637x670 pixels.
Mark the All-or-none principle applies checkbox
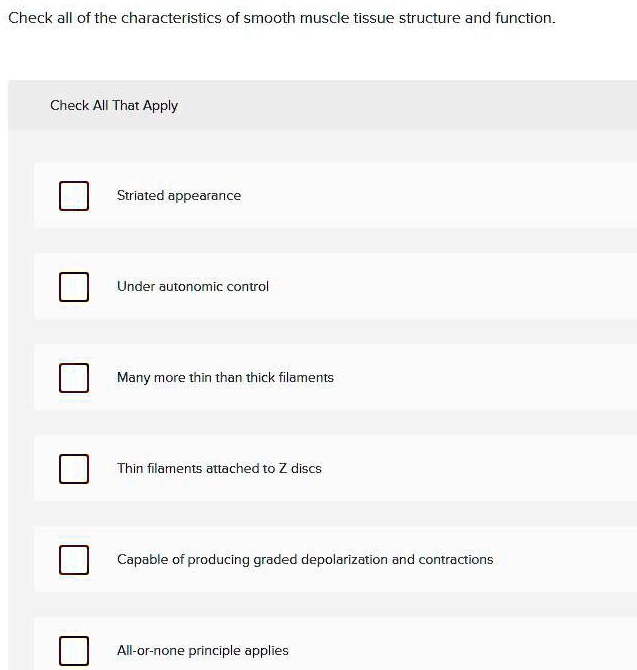73,650
